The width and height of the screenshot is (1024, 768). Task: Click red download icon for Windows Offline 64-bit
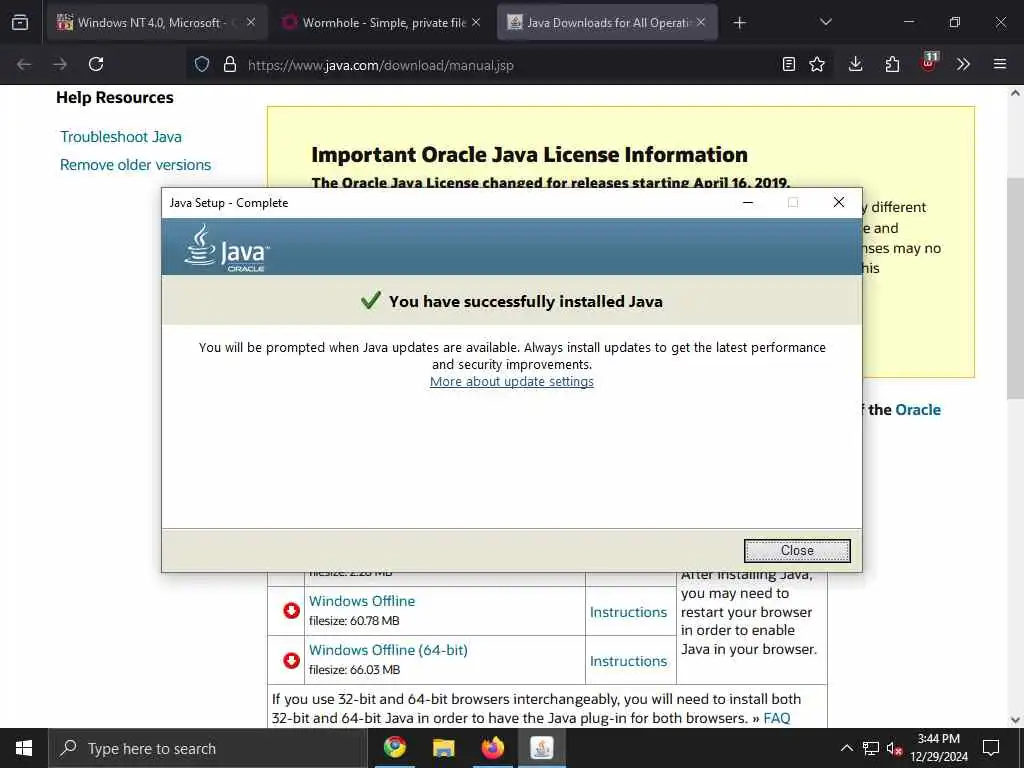291,660
